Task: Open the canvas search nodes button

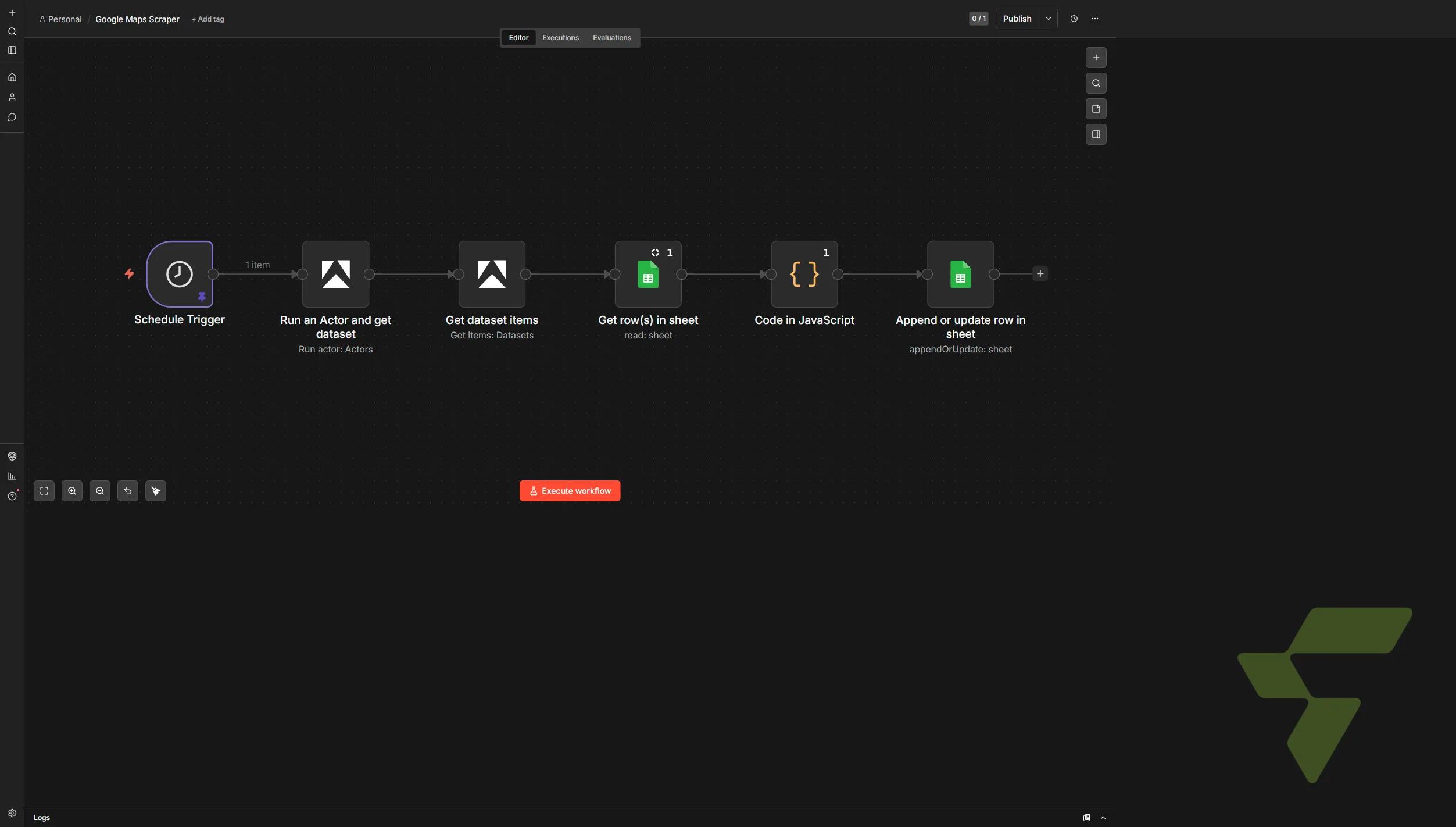Action: [1096, 83]
